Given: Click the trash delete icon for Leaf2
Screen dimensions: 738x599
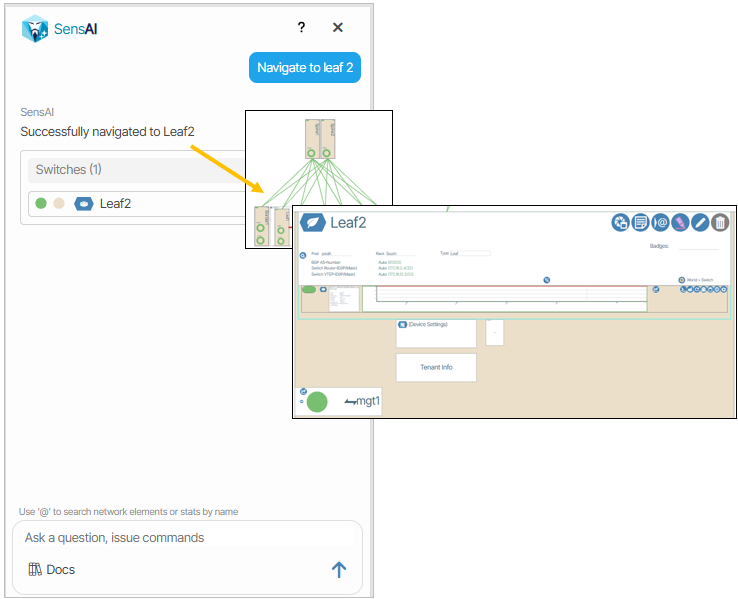Looking at the screenshot, I should coord(720,222).
